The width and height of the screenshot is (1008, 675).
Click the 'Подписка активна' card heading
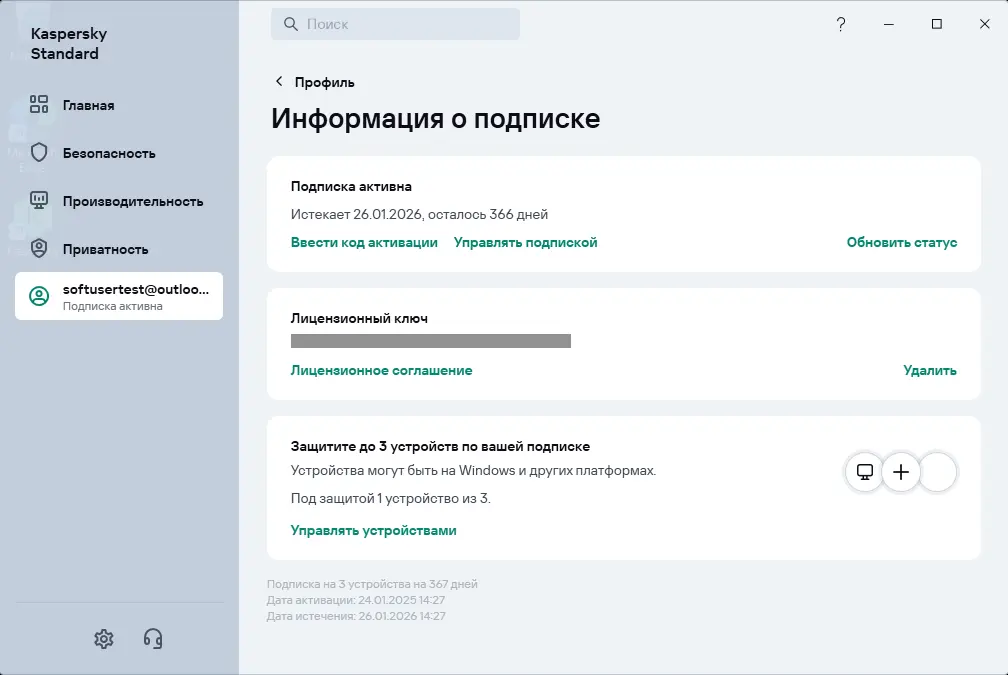click(x=351, y=186)
